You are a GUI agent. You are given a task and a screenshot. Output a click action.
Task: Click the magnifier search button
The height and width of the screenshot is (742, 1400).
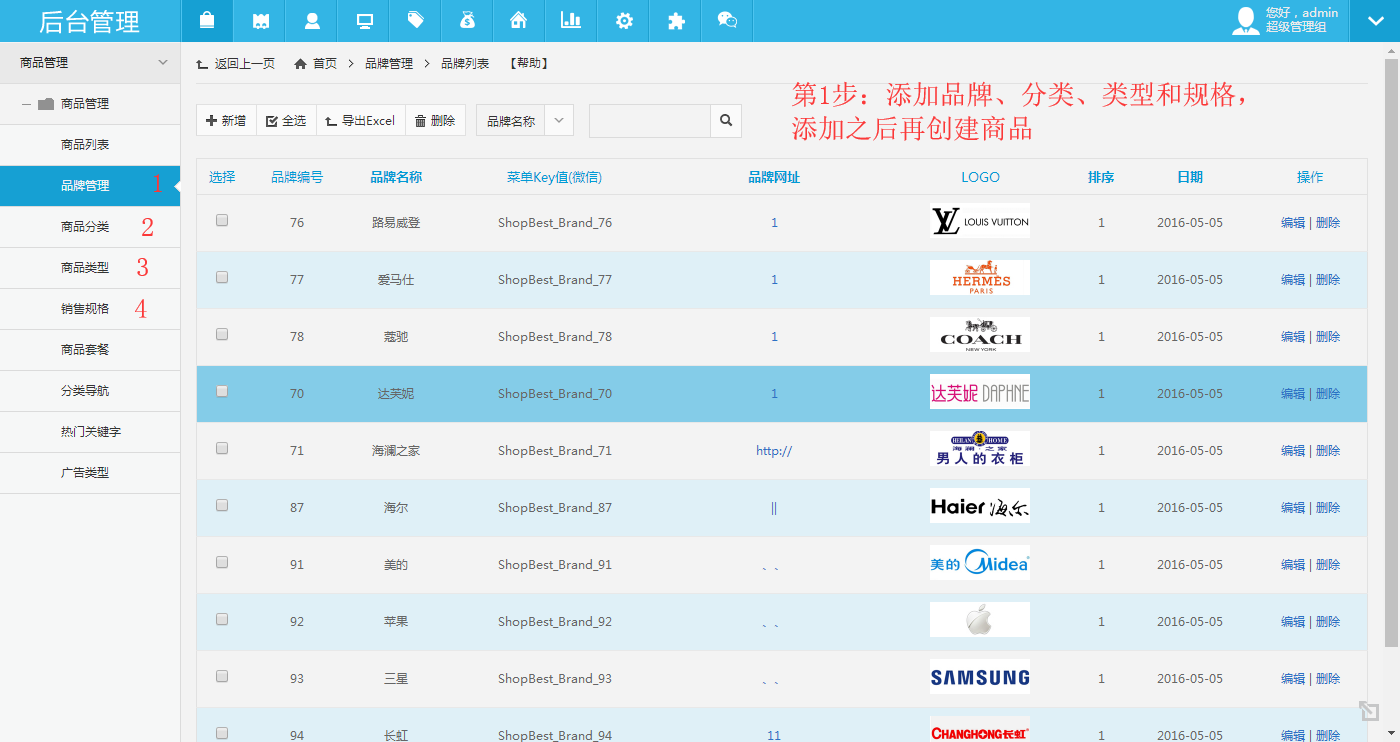pos(726,120)
